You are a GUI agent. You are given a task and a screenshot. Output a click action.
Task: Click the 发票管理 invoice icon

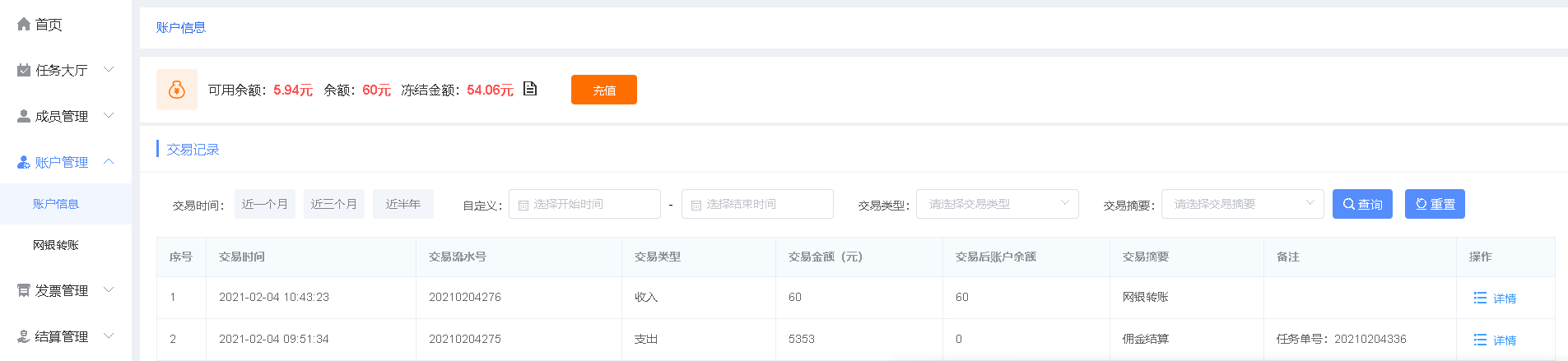coord(24,291)
